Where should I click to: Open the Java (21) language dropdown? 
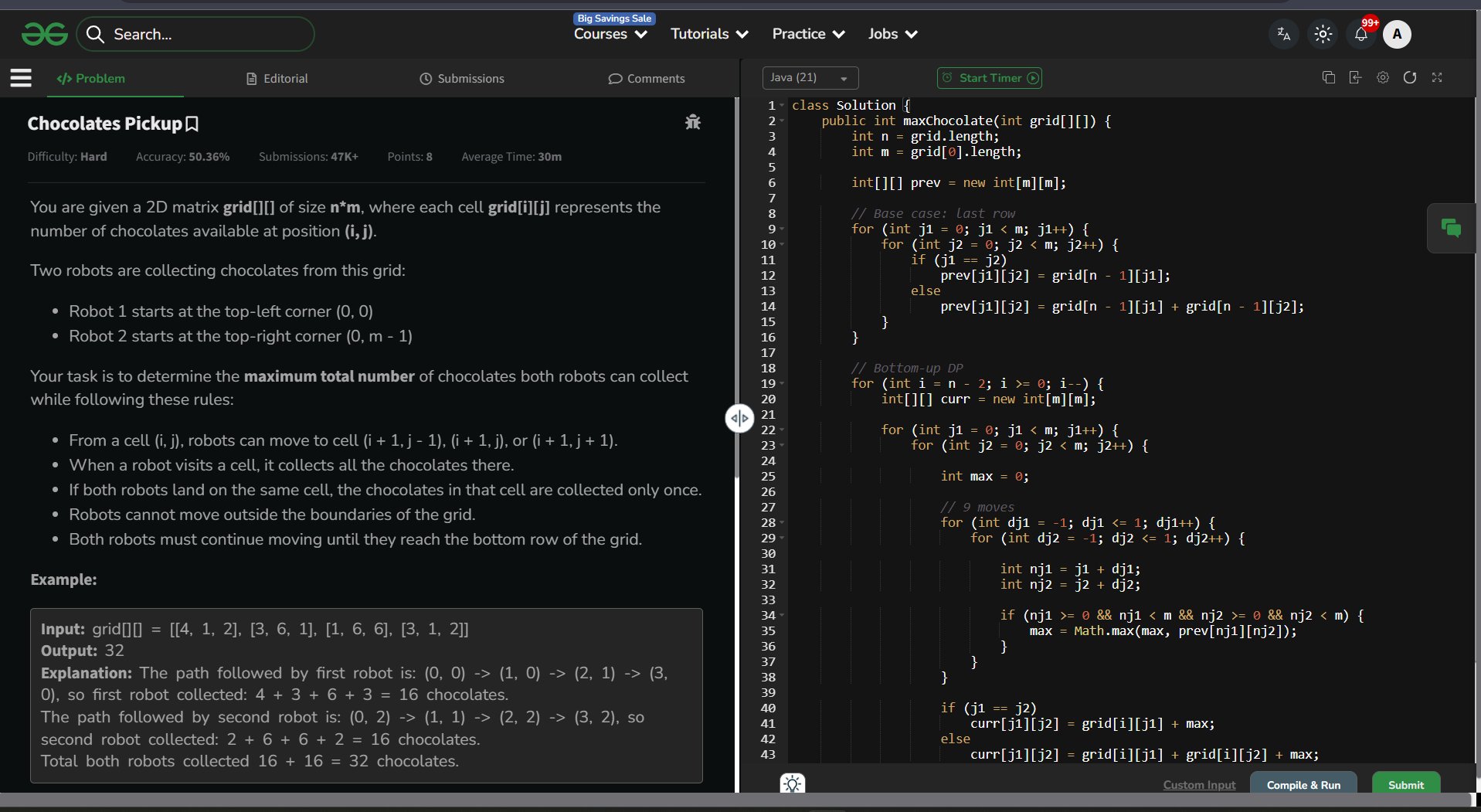pos(810,78)
